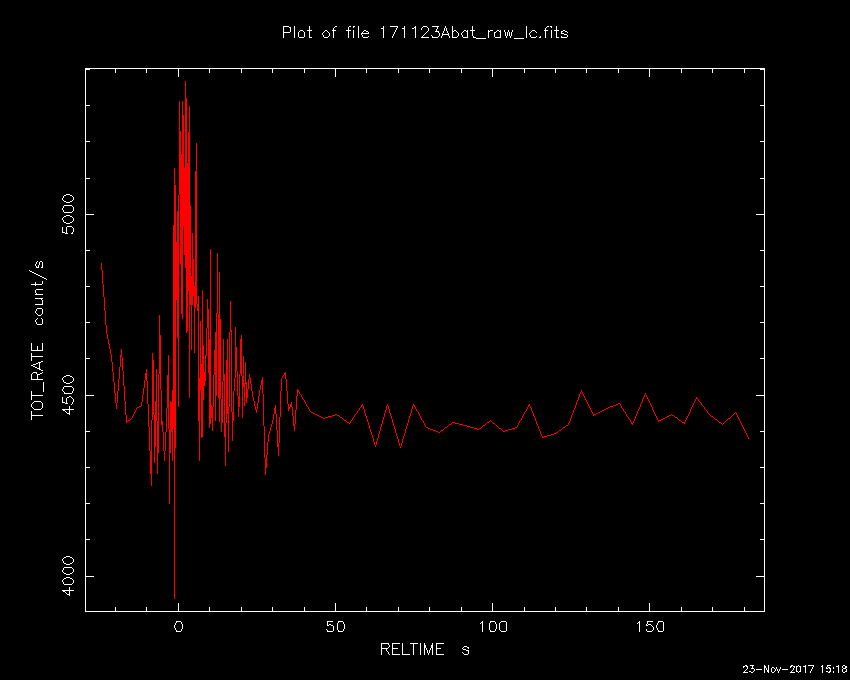850x680 pixels.
Task: Click the x-axis tick label '0'
Action: pyautogui.click(x=178, y=627)
